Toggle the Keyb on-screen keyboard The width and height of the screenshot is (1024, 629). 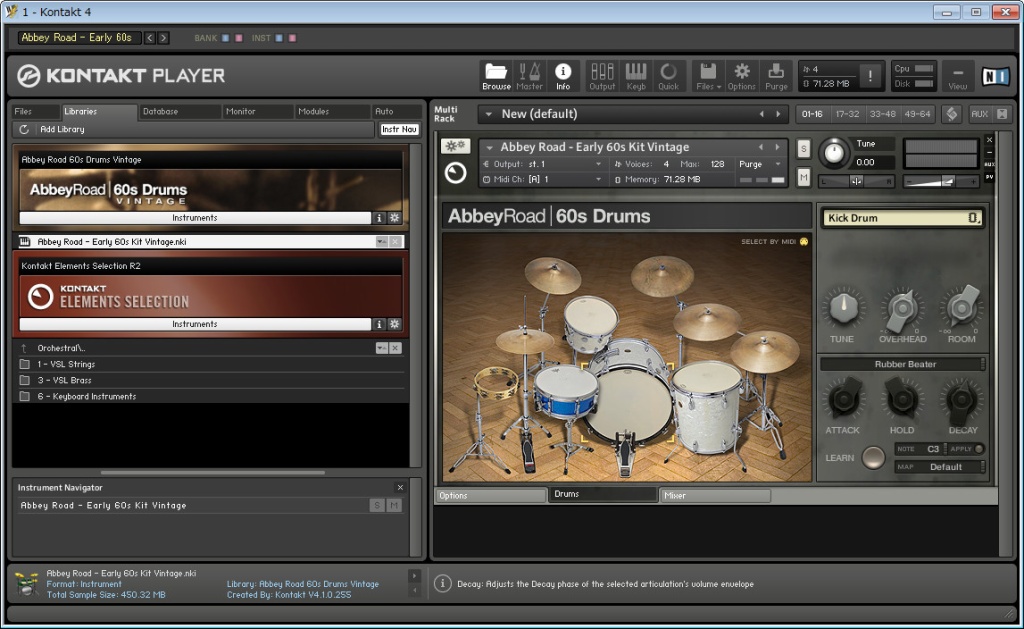coord(635,76)
